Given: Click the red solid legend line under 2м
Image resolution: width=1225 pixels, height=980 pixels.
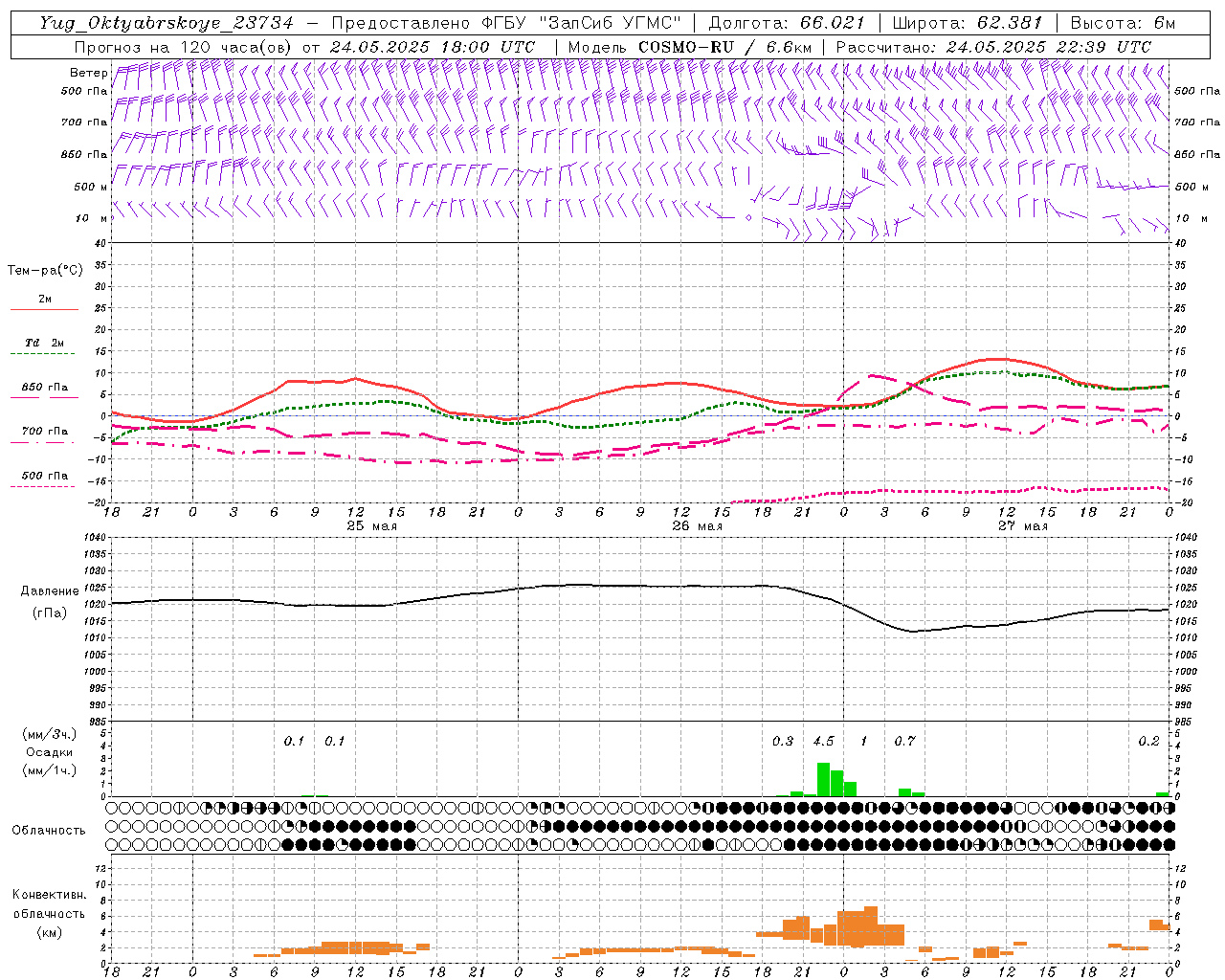Looking at the screenshot, I should (44, 310).
